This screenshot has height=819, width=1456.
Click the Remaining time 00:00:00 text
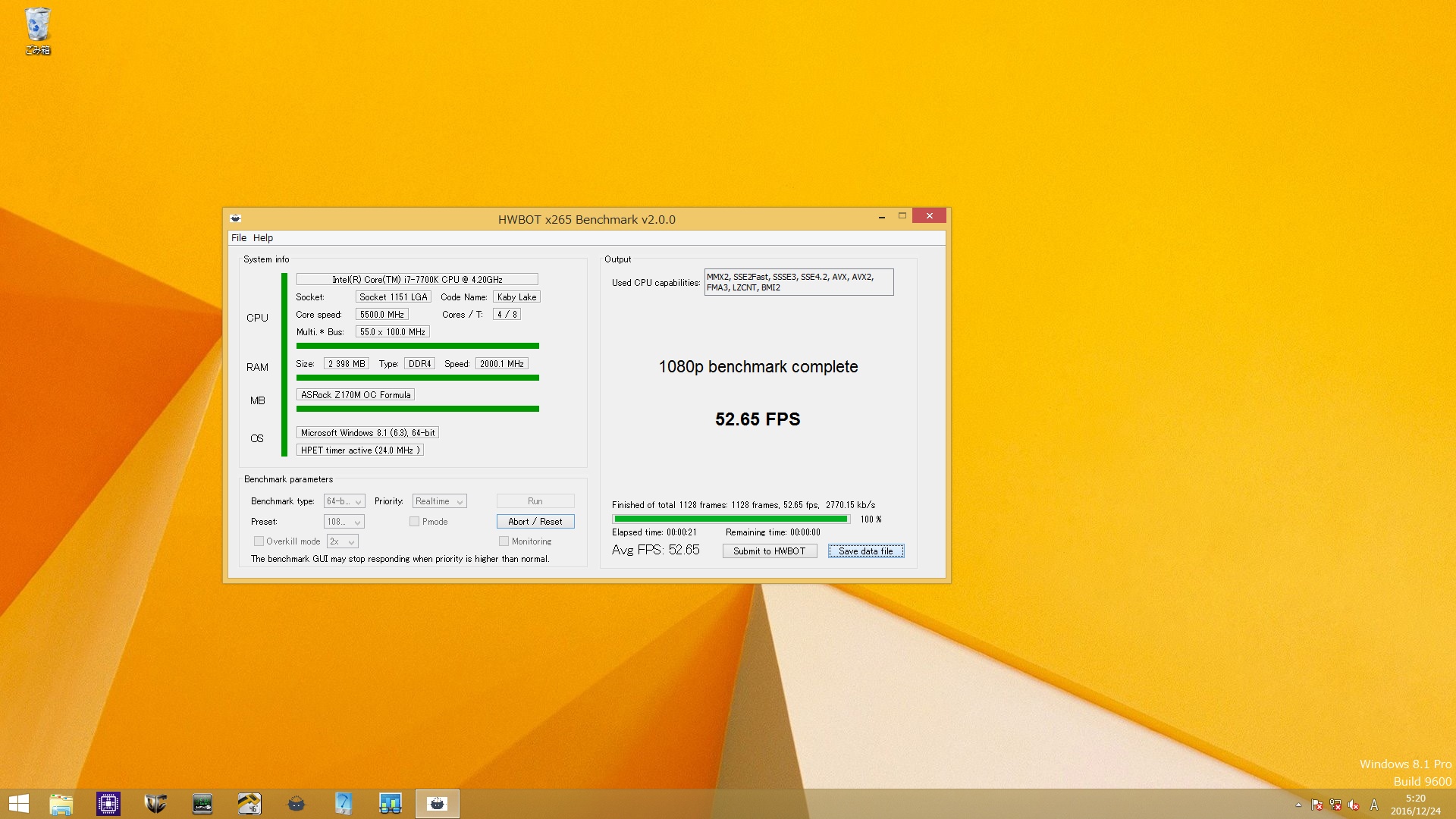tap(773, 532)
